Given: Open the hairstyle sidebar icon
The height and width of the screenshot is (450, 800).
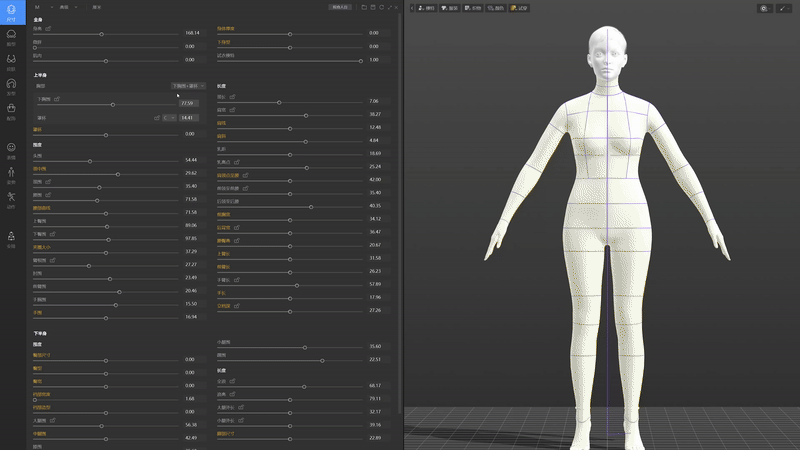Looking at the screenshot, I should [x=11, y=86].
